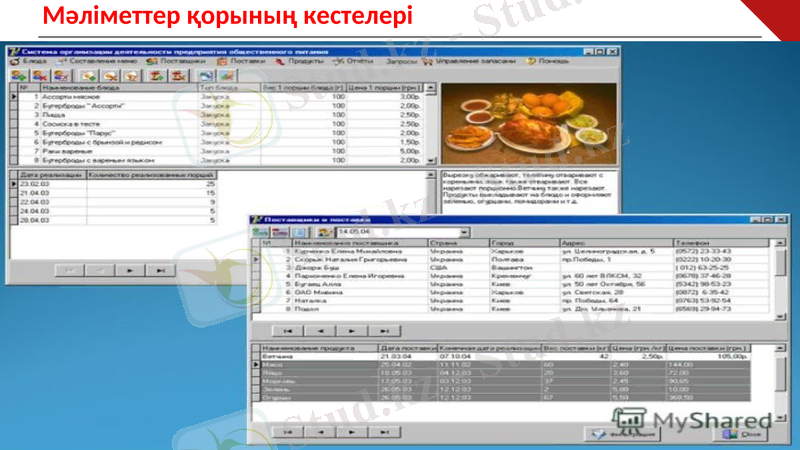Click the third document icon in the suppliers window toolbar
This screenshot has height=450, width=800.
[299, 232]
